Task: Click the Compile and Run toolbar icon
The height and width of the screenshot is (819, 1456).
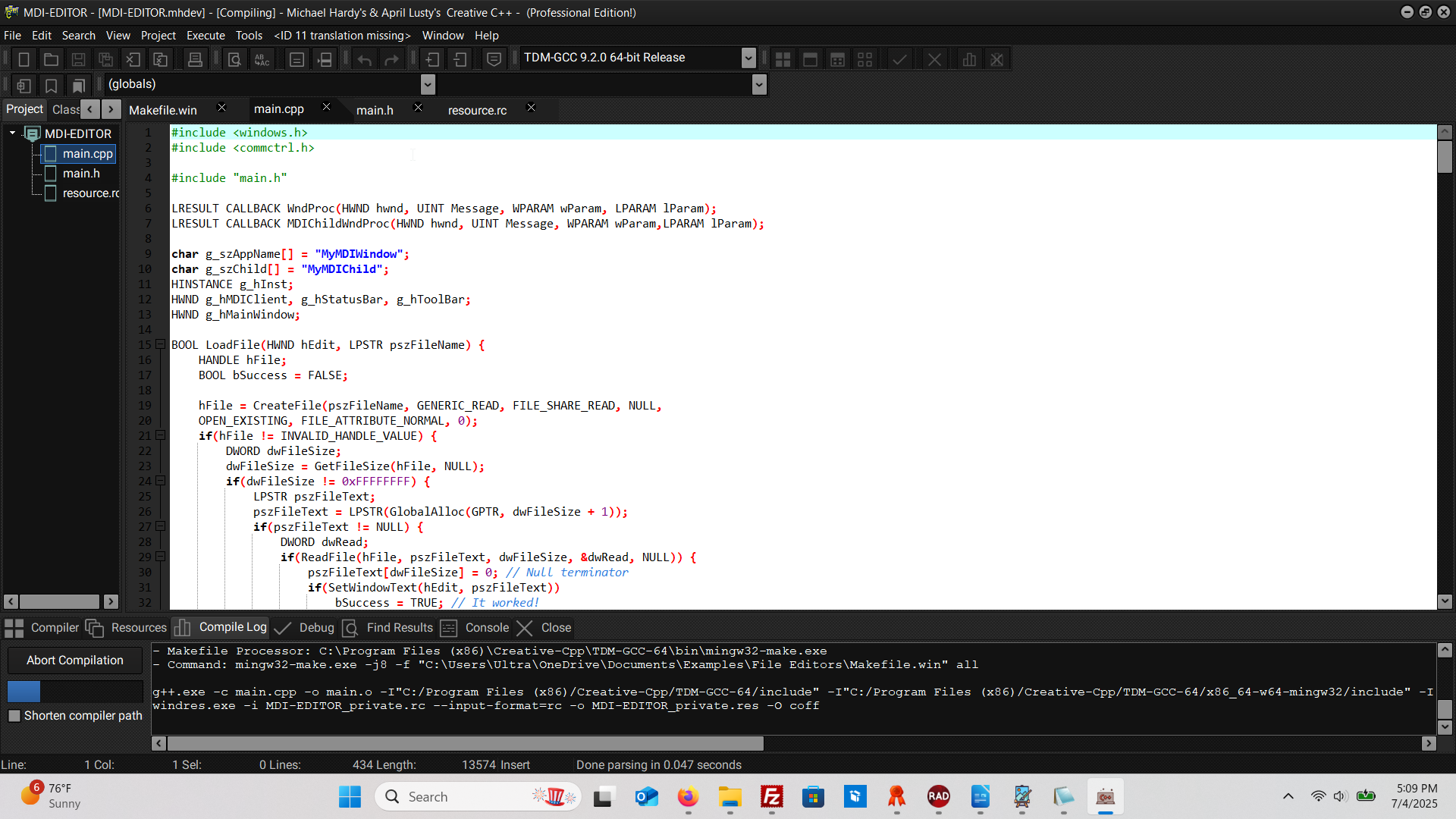Action: point(837,59)
